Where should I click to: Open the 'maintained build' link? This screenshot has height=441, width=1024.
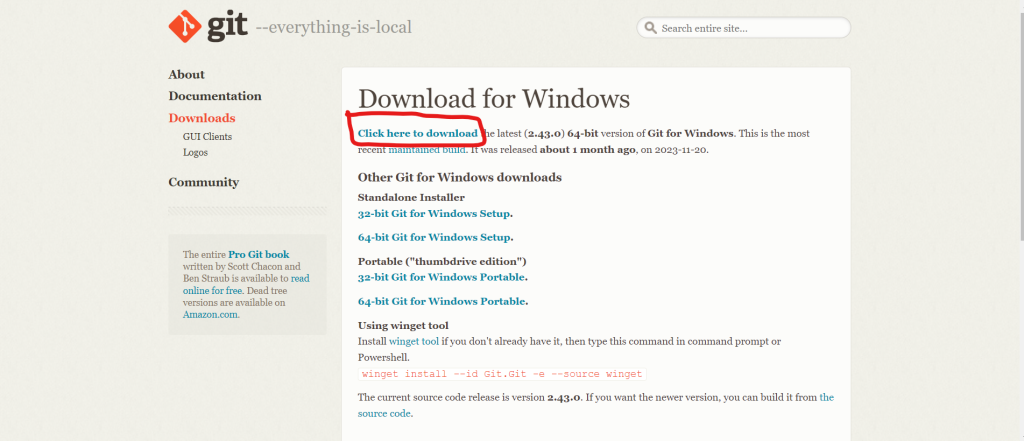425,149
